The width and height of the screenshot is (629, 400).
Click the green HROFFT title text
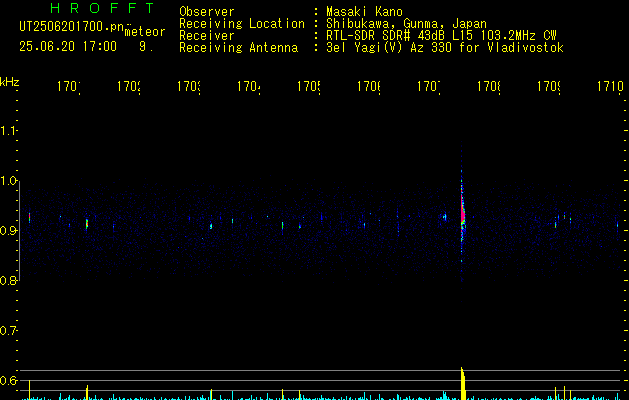103,8
